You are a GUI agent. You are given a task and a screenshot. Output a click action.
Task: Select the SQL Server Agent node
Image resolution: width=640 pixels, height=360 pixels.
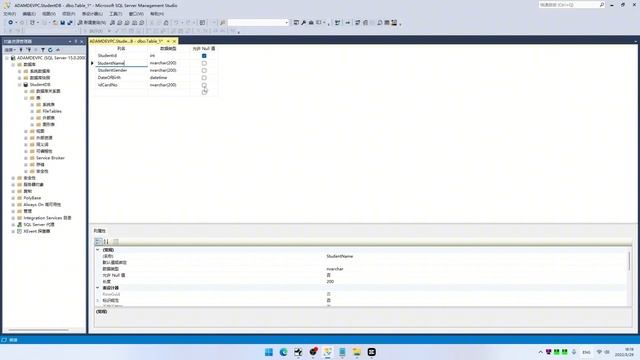(x=39, y=224)
